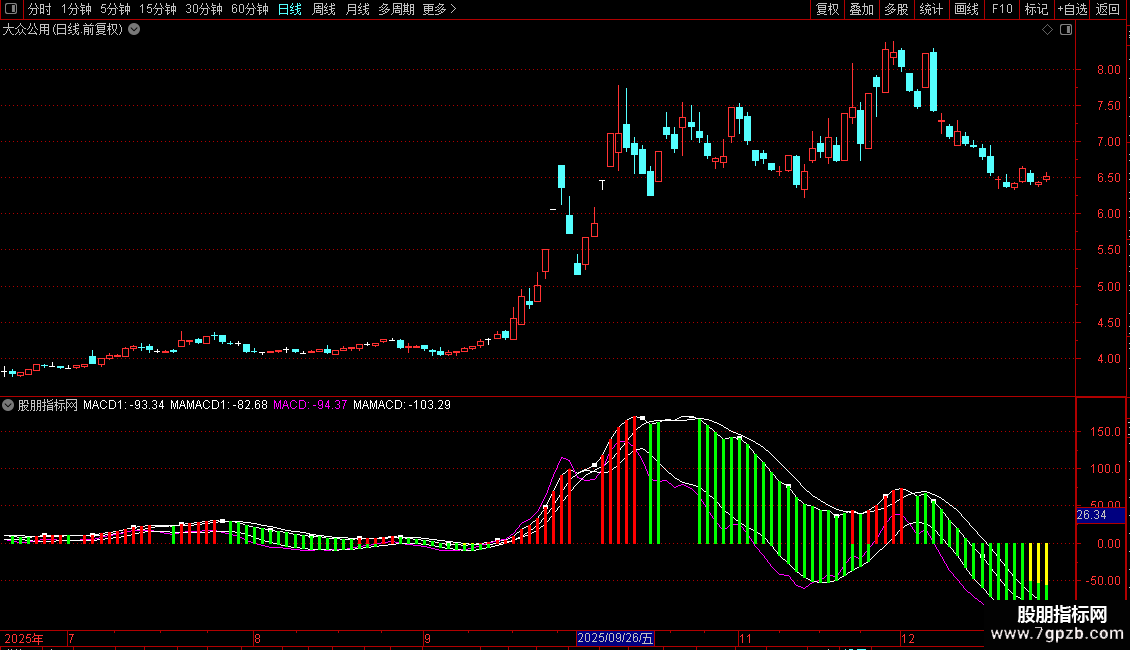This screenshot has height=650, width=1130.
Task: Switch to the 月线 monthly chart
Action: [357, 9]
